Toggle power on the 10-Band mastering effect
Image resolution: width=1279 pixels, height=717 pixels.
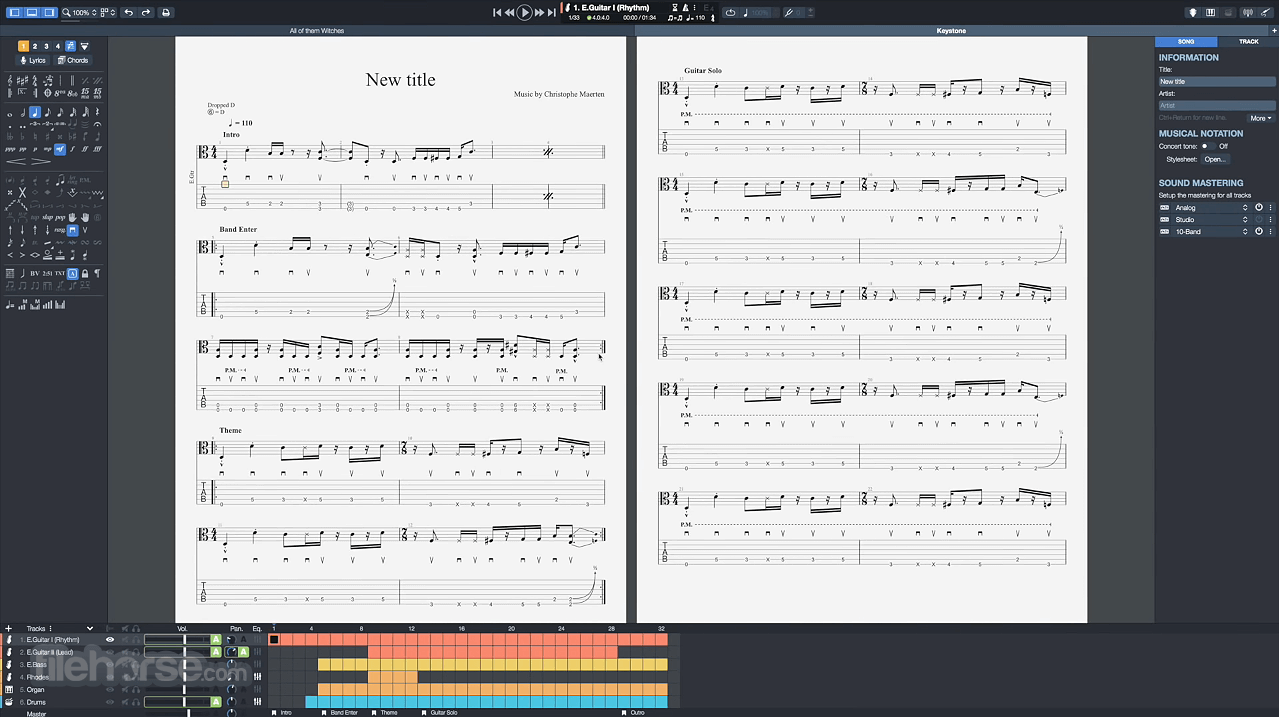coord(1259,232)
